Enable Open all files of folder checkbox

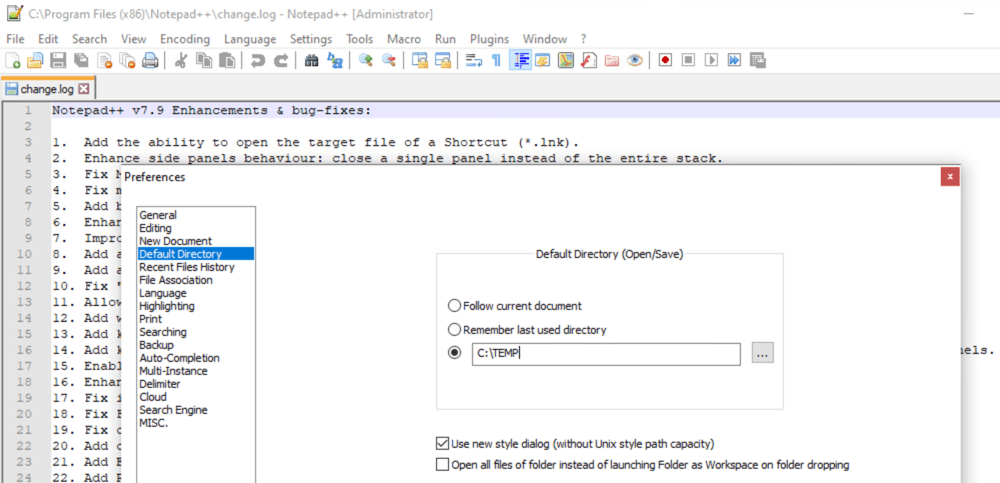pyautogui.click(x=443, y=464)
